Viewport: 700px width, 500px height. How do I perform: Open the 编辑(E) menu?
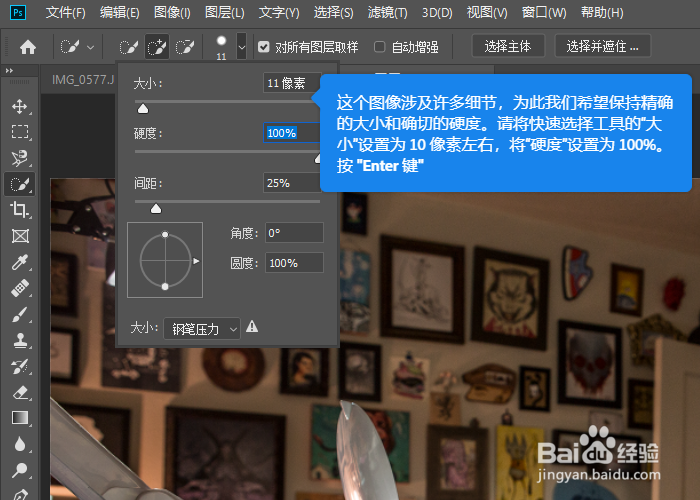pyautogui.click(x=120, y=12)
